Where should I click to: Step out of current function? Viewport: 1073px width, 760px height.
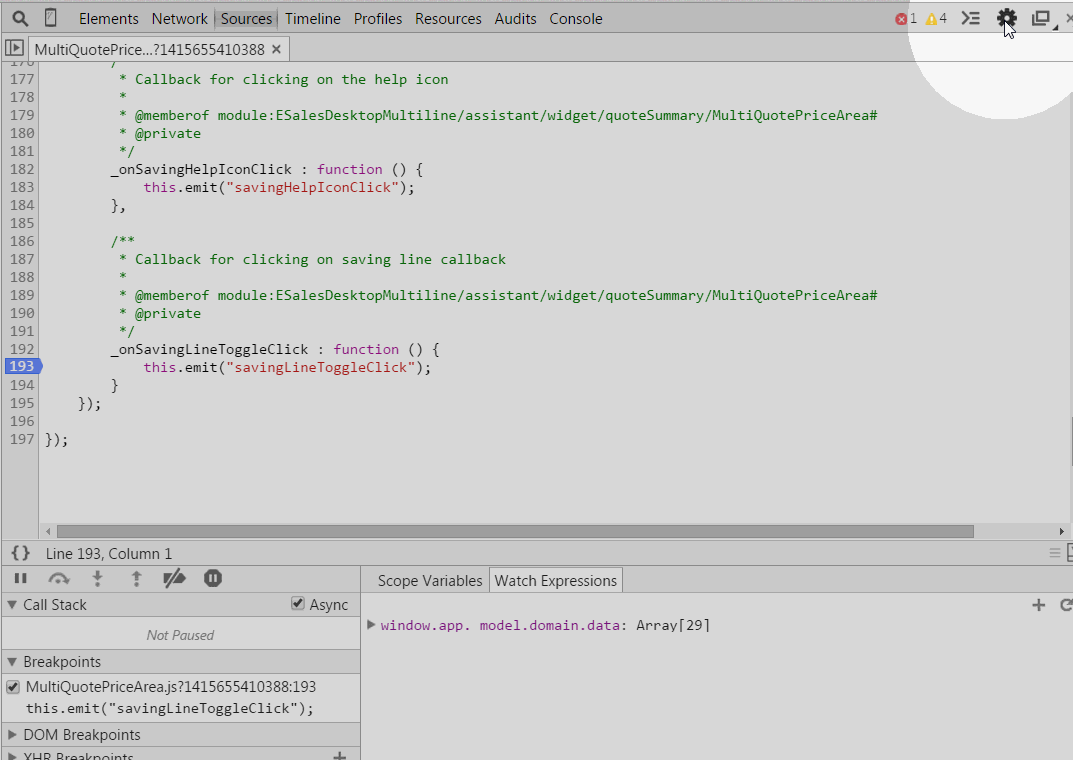pyautogui.click(x=136, y=579)
